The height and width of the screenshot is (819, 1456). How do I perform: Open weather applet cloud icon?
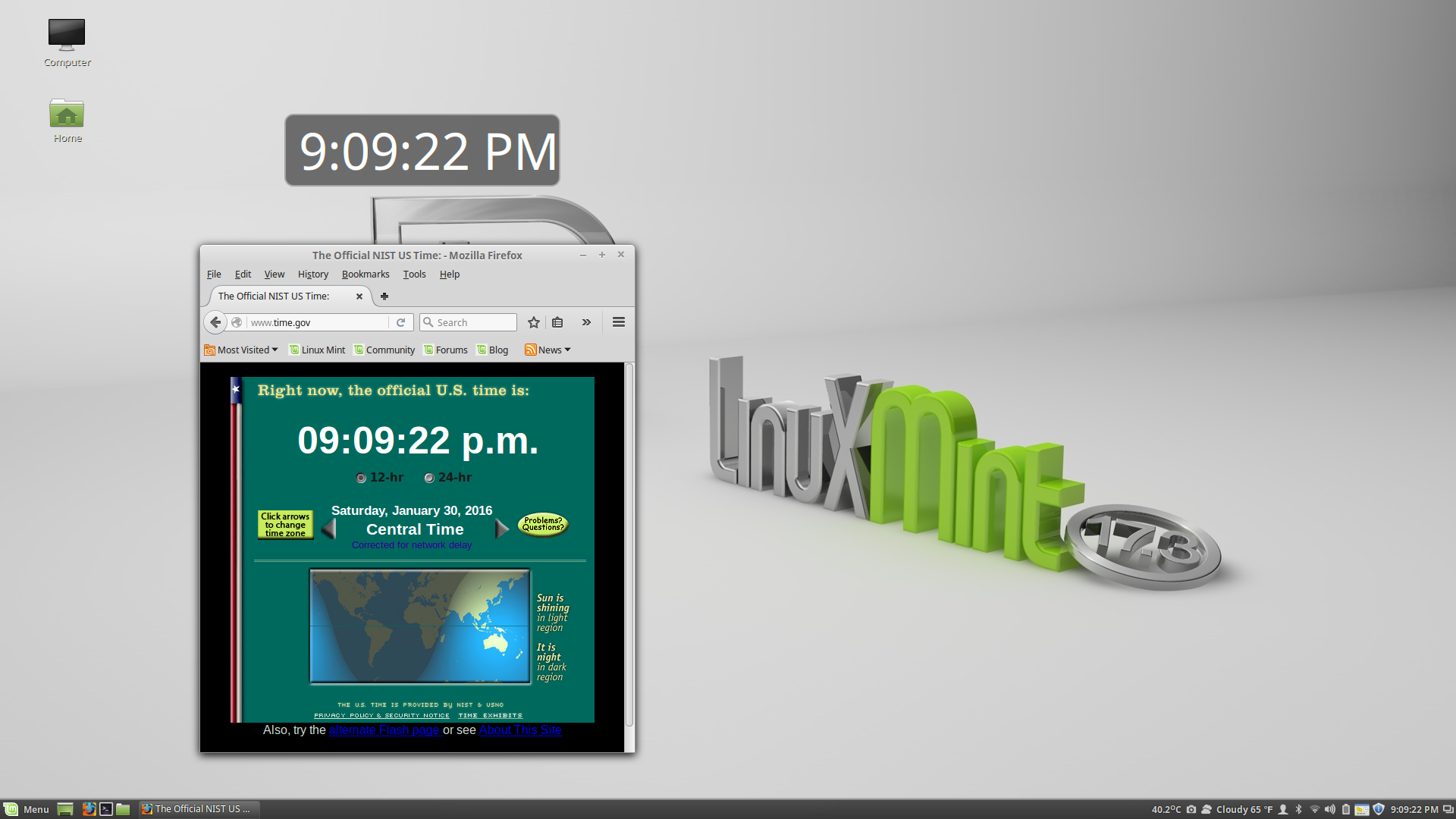(x=1207, y=809)
